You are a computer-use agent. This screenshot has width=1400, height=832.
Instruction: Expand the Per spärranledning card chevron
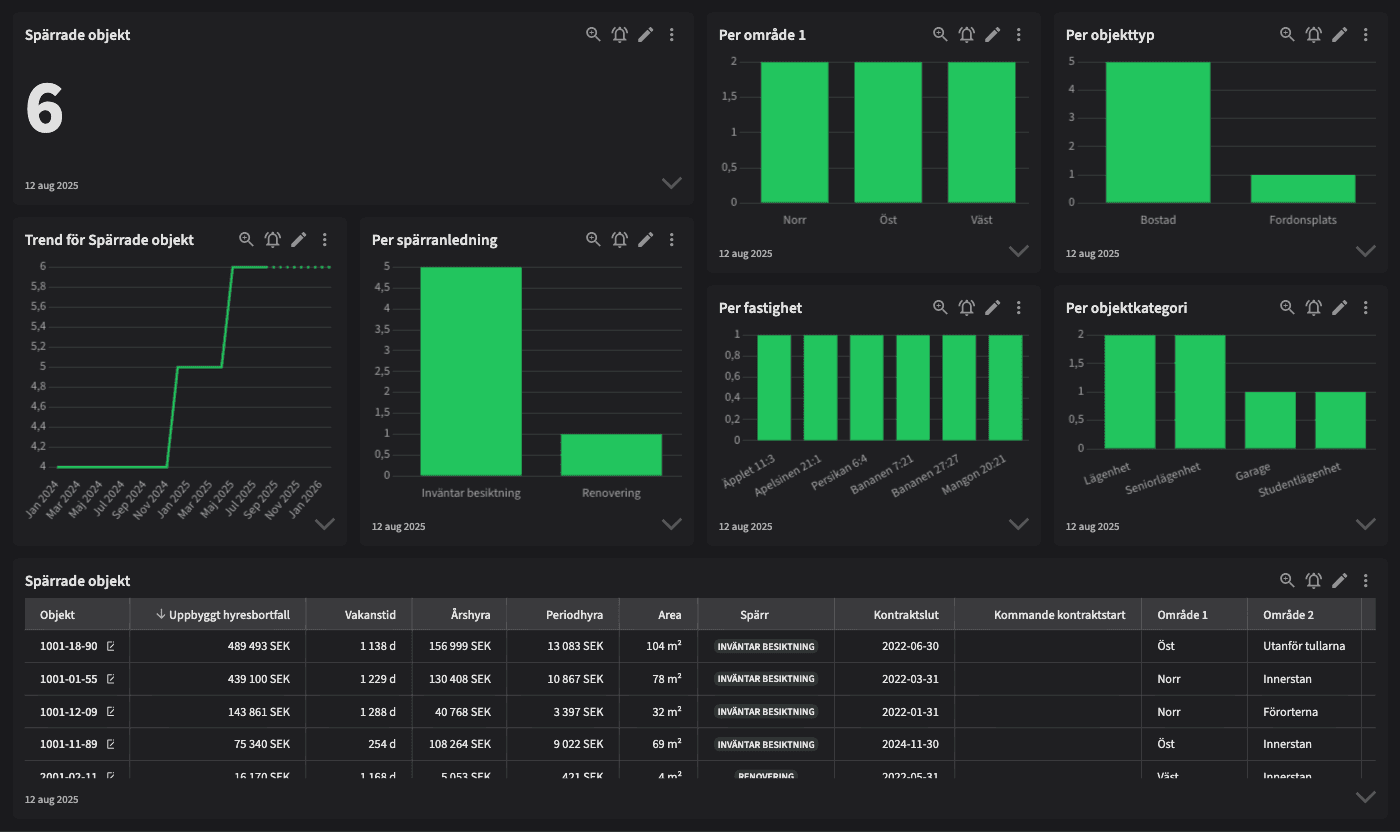pos(672,524)
